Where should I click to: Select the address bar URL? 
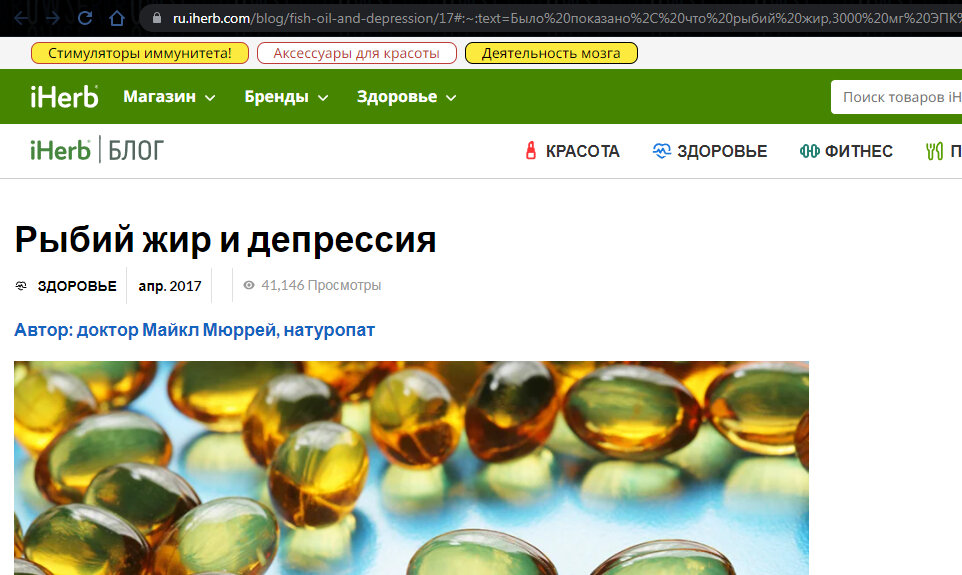coord(567,18)
